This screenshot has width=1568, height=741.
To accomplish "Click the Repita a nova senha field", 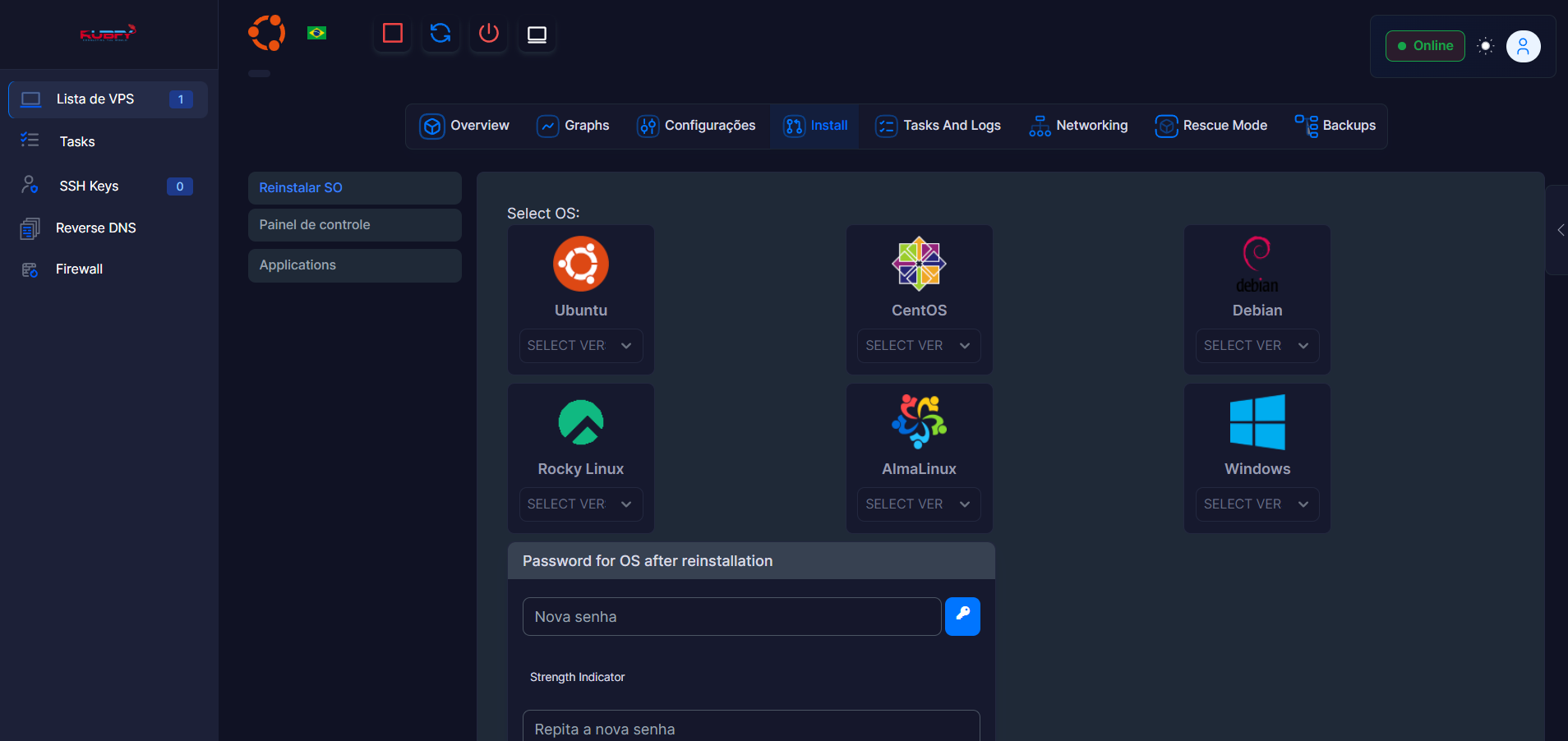I will [x=751, y=726].
